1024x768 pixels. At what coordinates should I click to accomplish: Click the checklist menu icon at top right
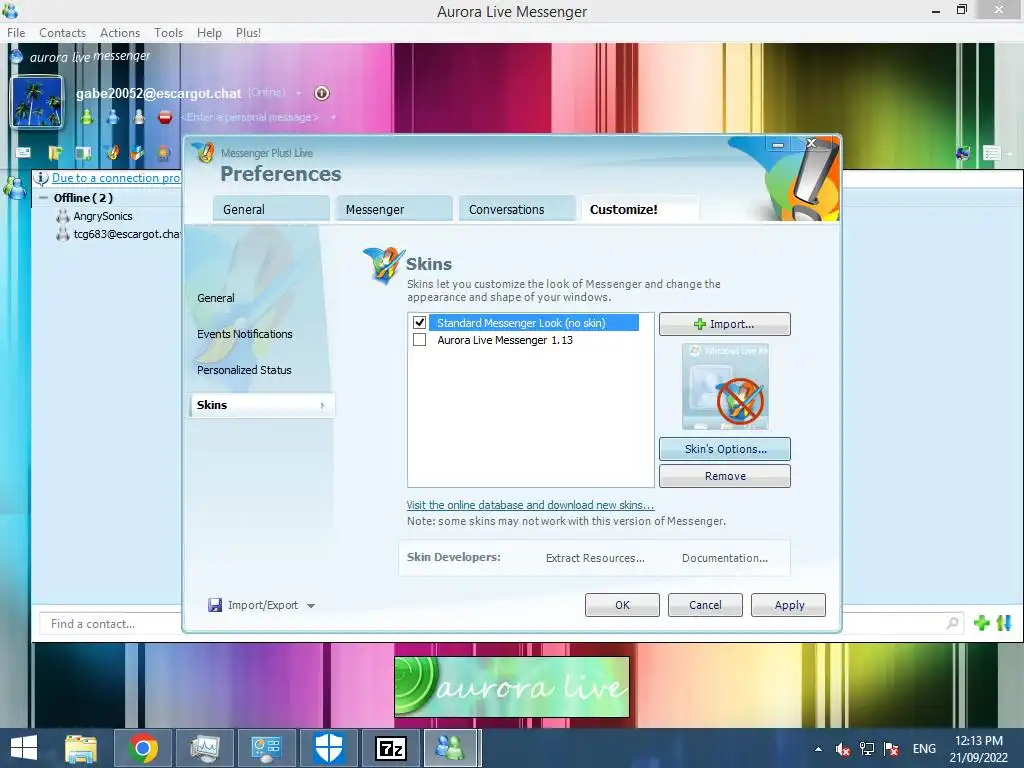992,153
